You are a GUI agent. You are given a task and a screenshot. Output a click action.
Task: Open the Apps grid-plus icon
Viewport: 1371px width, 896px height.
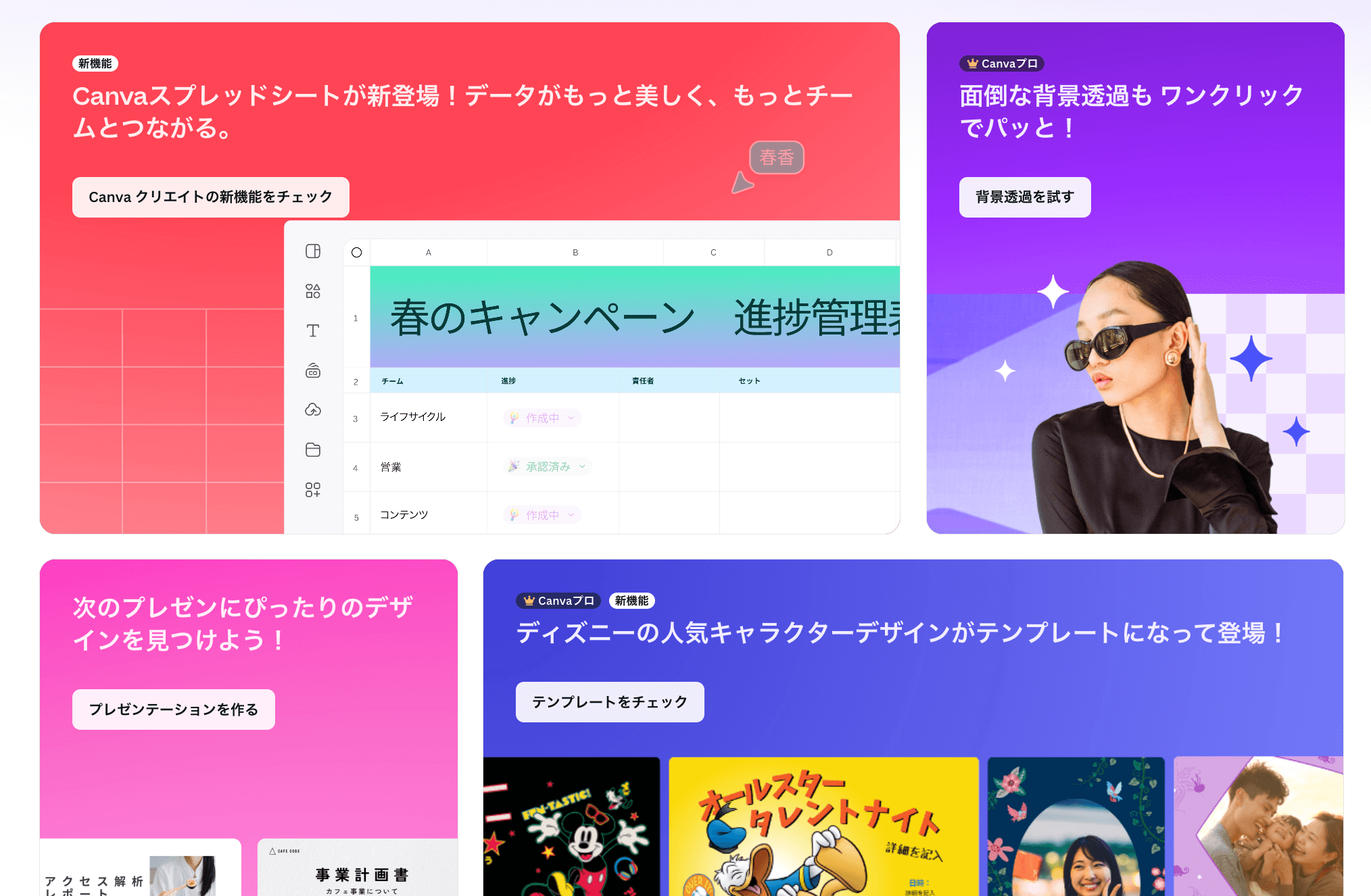313,490
